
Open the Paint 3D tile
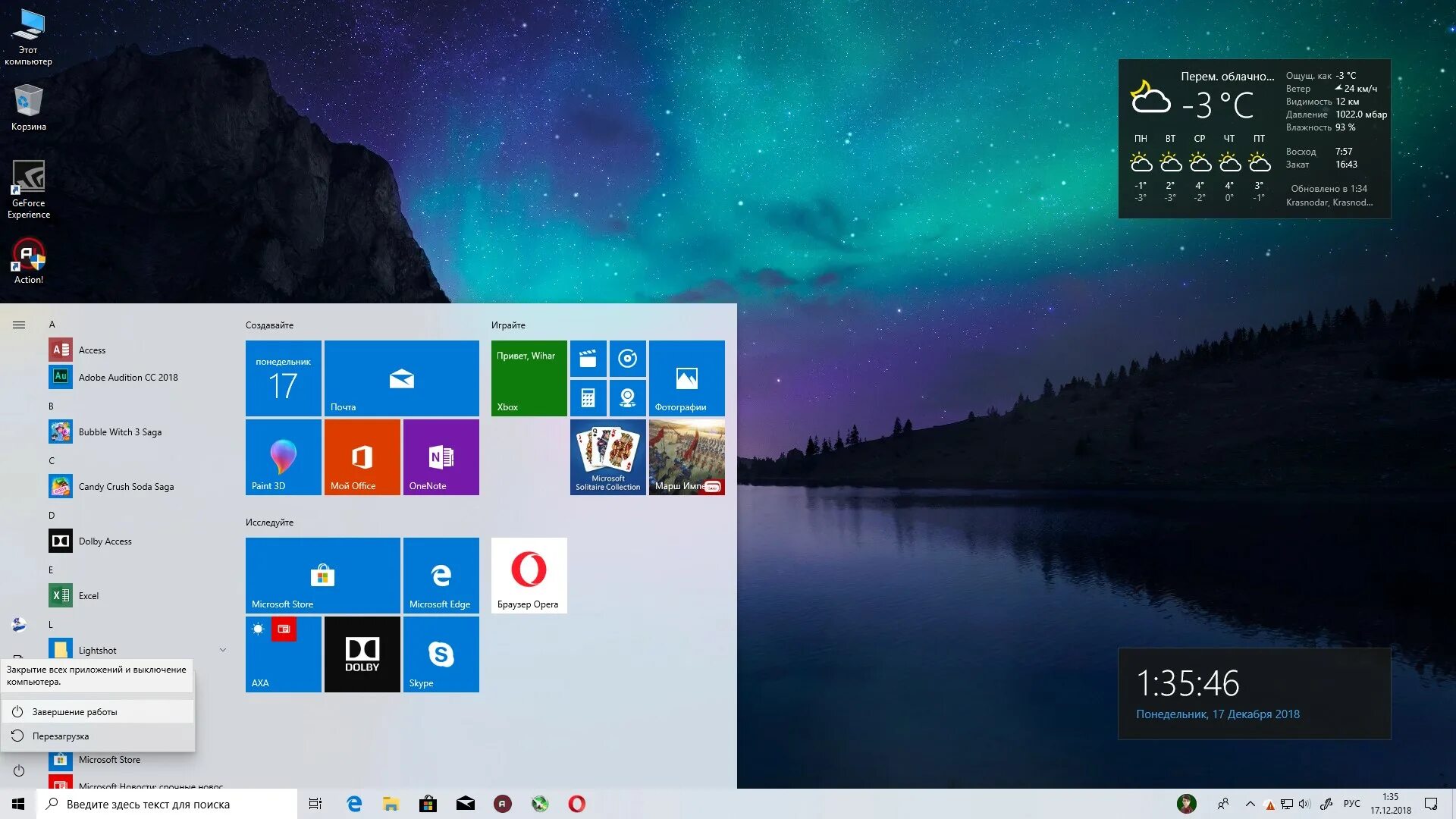pos(283,457)
